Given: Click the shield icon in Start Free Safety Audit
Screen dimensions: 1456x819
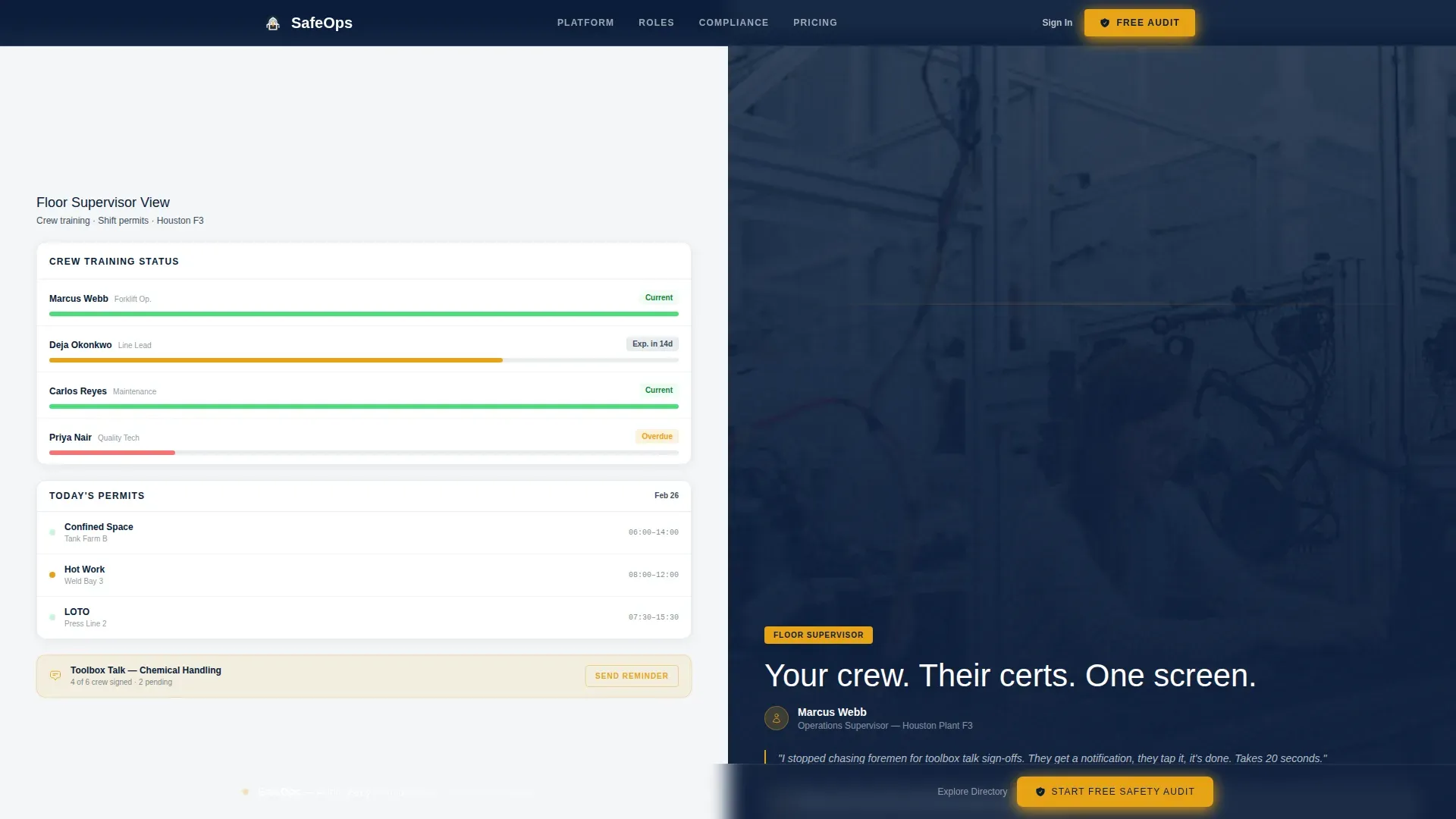Looking at the screenshot, I should (1040, 792).
